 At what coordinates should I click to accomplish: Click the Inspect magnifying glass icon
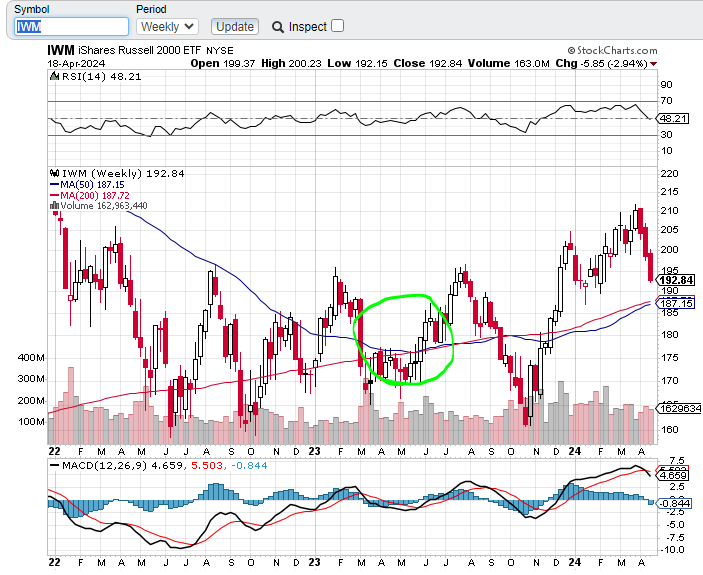click(x=278, y=27)
